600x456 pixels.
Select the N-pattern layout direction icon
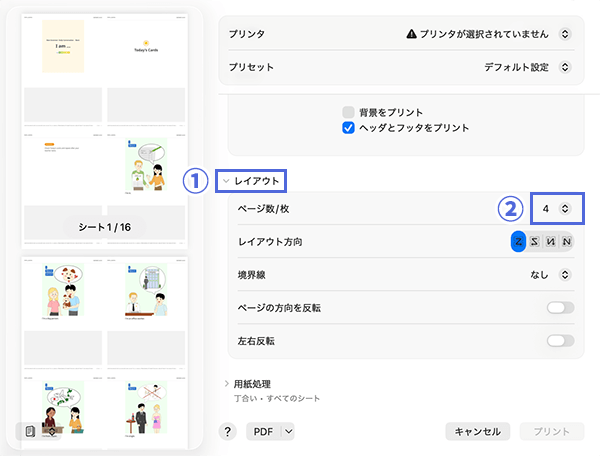pyautogui.click(x=567, y=241)
